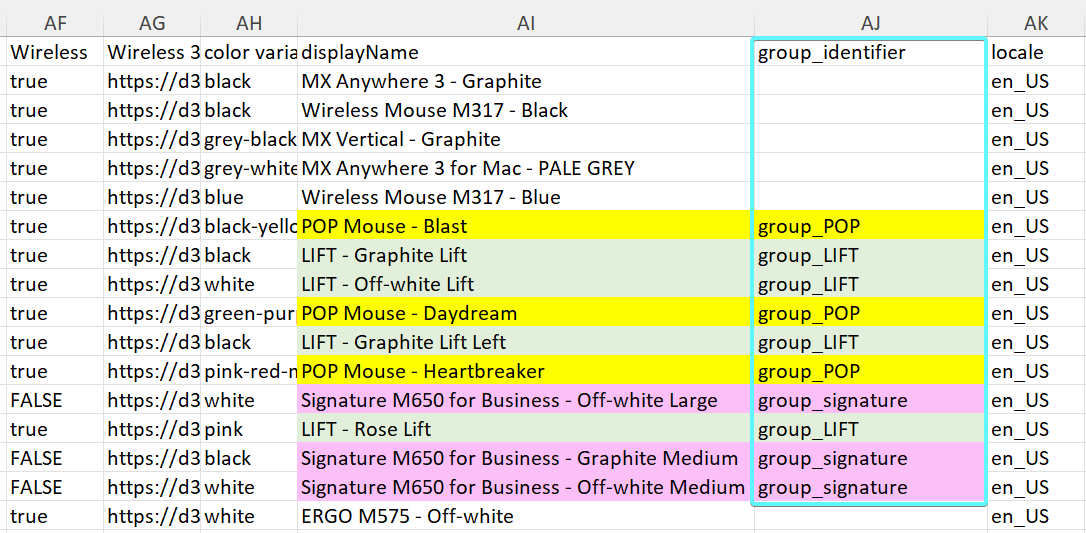Select column AI header

pyautogui.click(x=525, y=23)
